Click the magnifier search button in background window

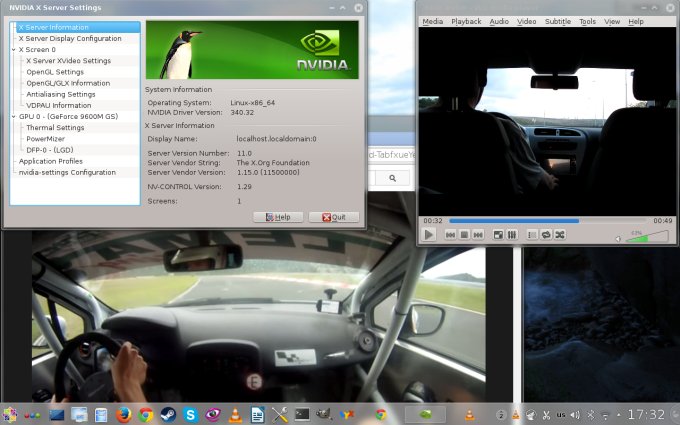point(392,178)
